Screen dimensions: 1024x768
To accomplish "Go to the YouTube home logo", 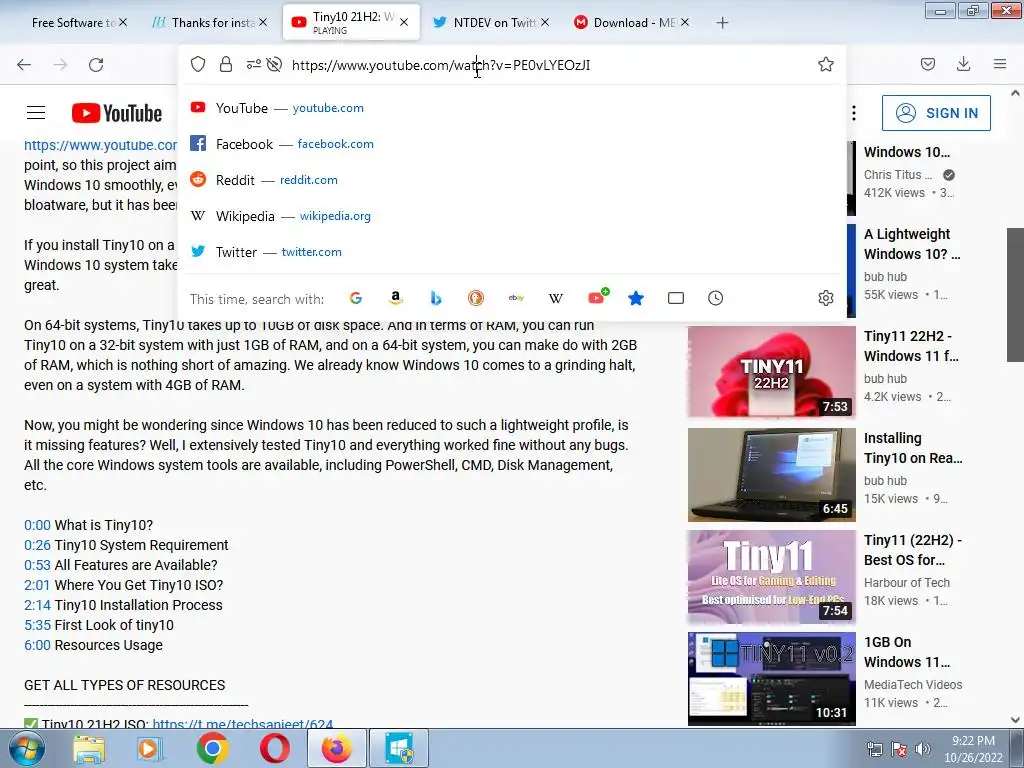I will tap(117, 113).
